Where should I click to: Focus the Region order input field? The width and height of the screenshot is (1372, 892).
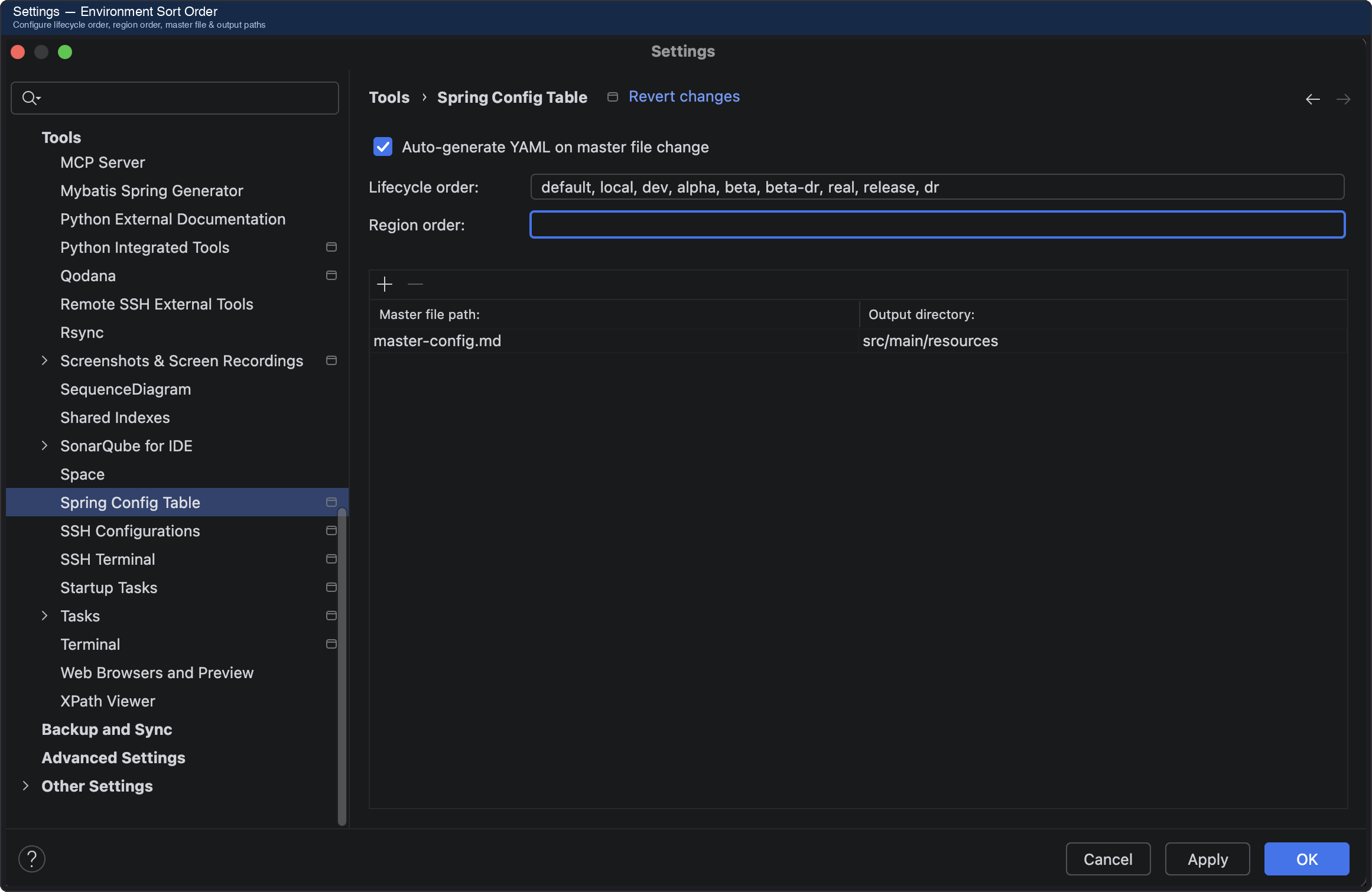[937, 225]
